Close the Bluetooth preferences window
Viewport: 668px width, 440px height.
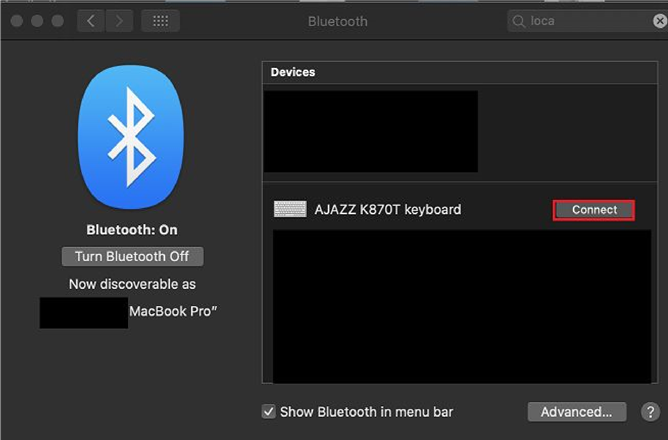[x=17, y=21]
